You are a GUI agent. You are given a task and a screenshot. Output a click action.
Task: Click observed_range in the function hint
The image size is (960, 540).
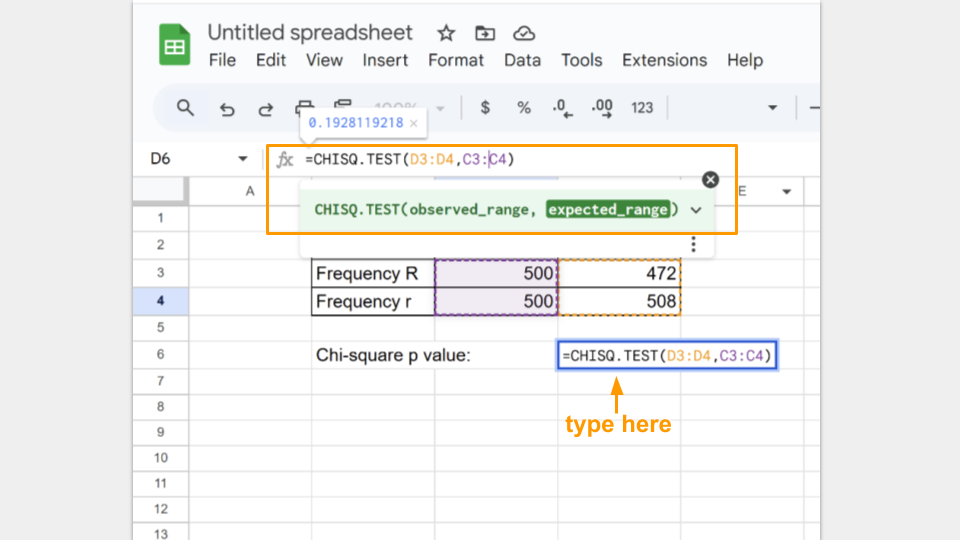coord(469,210)
